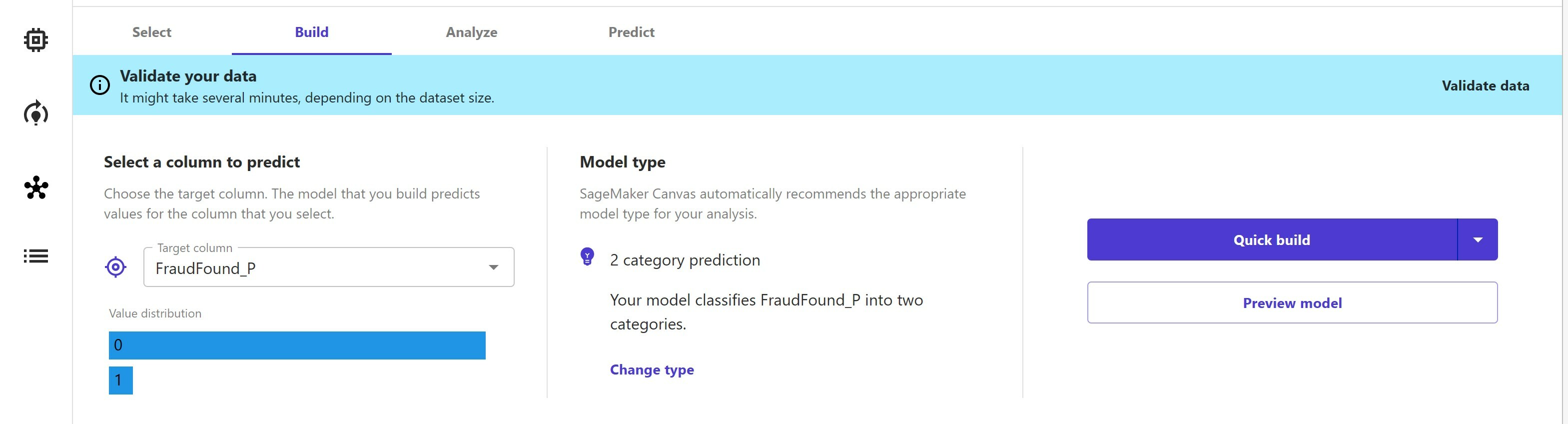This screenshot has height=424, width=1568.
Task: Click the Change type link
Action: [x=651, y=370]
